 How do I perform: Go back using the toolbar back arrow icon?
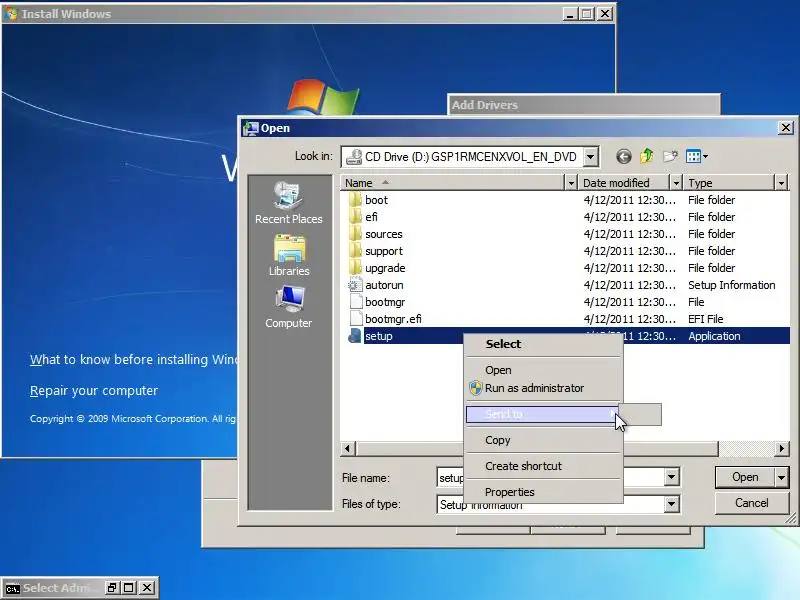coord(623,156)
